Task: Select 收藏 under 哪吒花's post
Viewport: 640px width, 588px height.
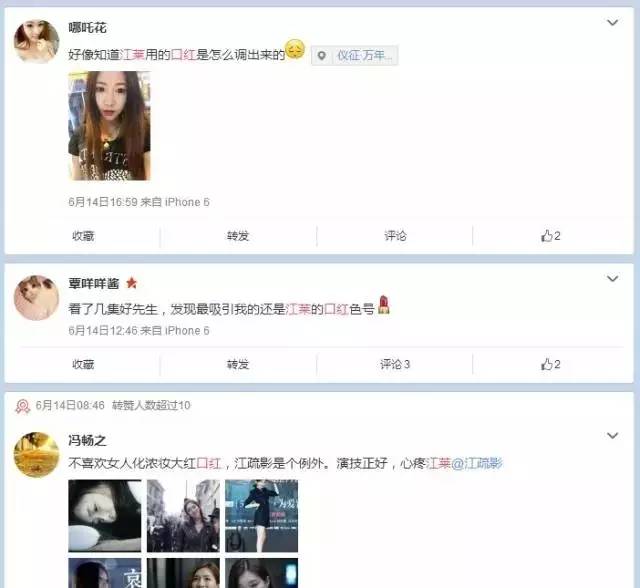Action: point(83,236)
